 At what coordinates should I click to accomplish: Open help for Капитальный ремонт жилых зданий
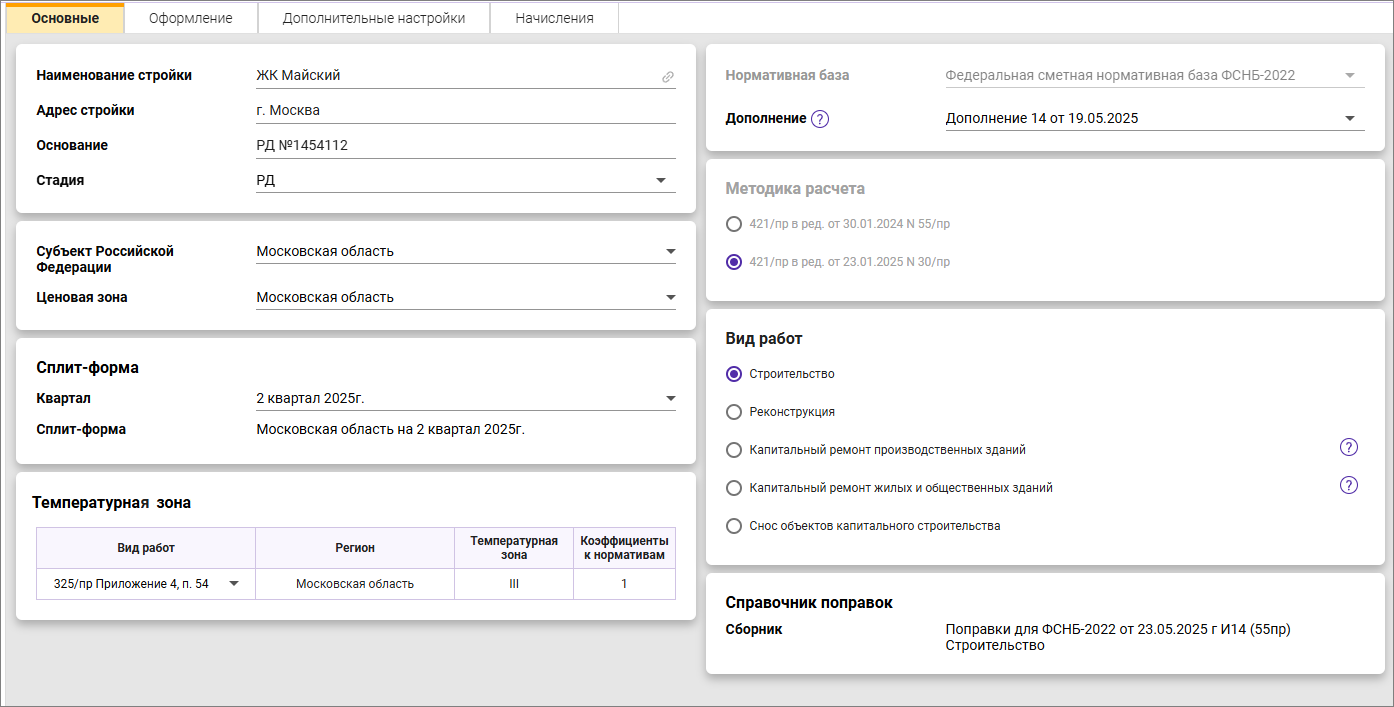click(x=1348, y=486)
